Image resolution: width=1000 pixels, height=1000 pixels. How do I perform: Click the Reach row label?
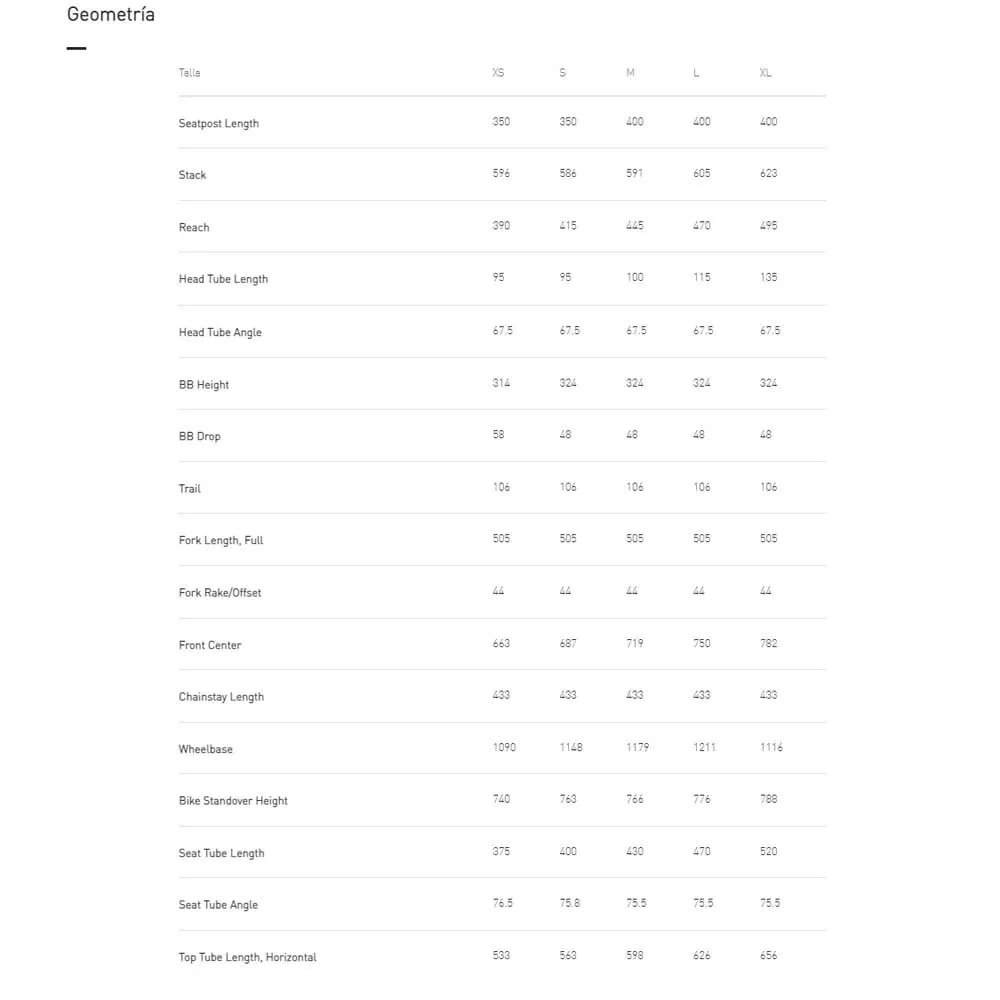(194, 227)
